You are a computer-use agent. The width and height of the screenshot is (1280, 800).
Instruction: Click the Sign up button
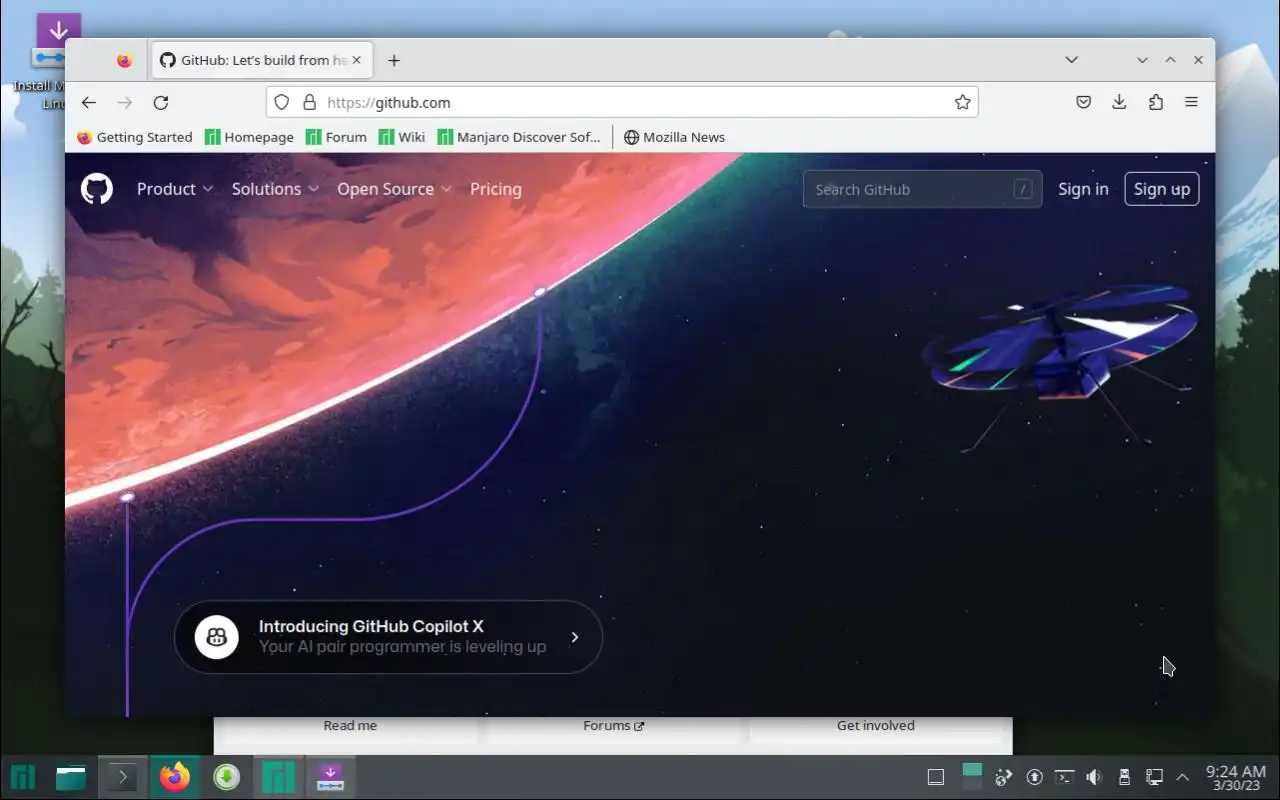1162,189
